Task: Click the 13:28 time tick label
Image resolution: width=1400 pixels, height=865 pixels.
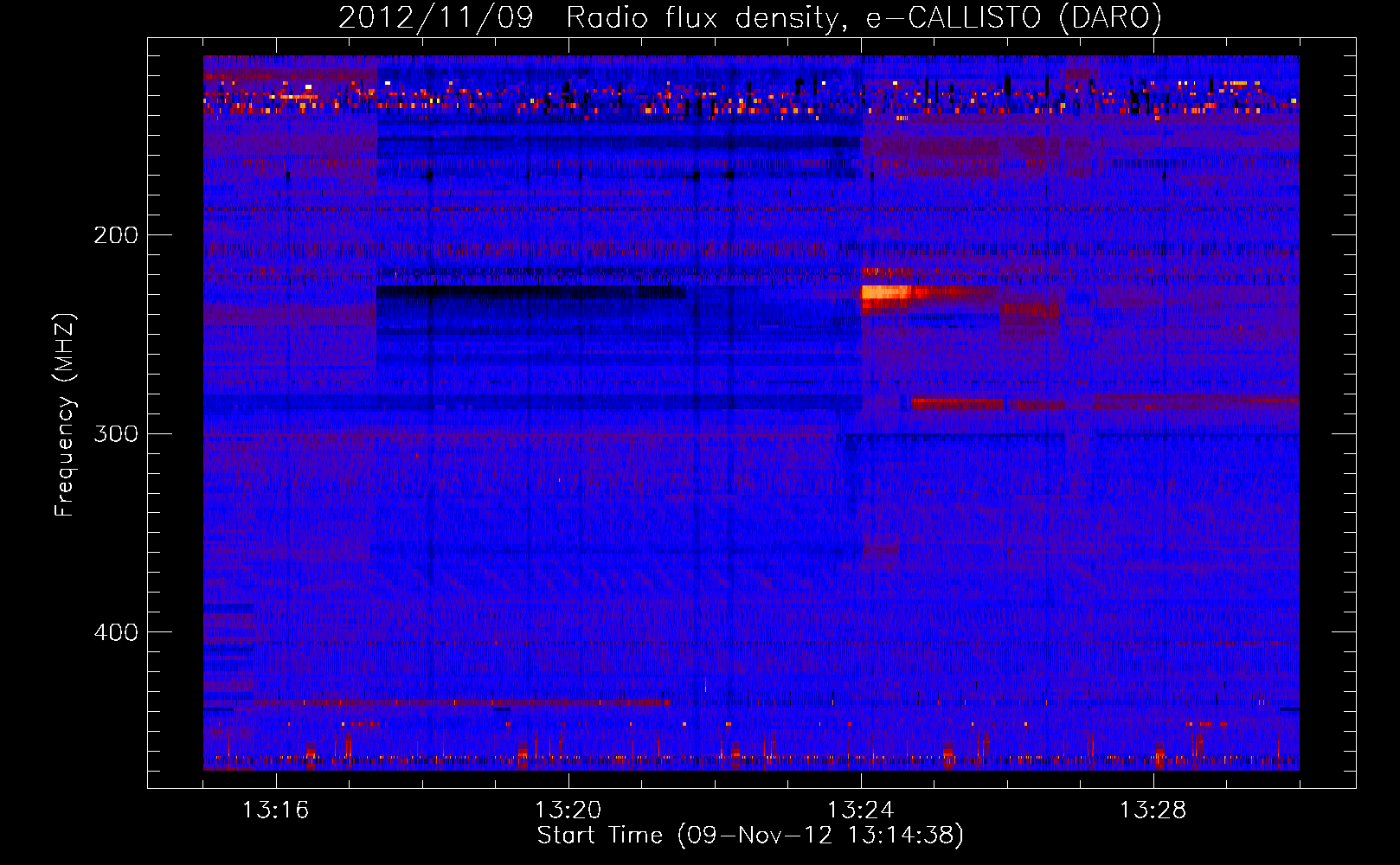Action: (x=1153, y=811)
